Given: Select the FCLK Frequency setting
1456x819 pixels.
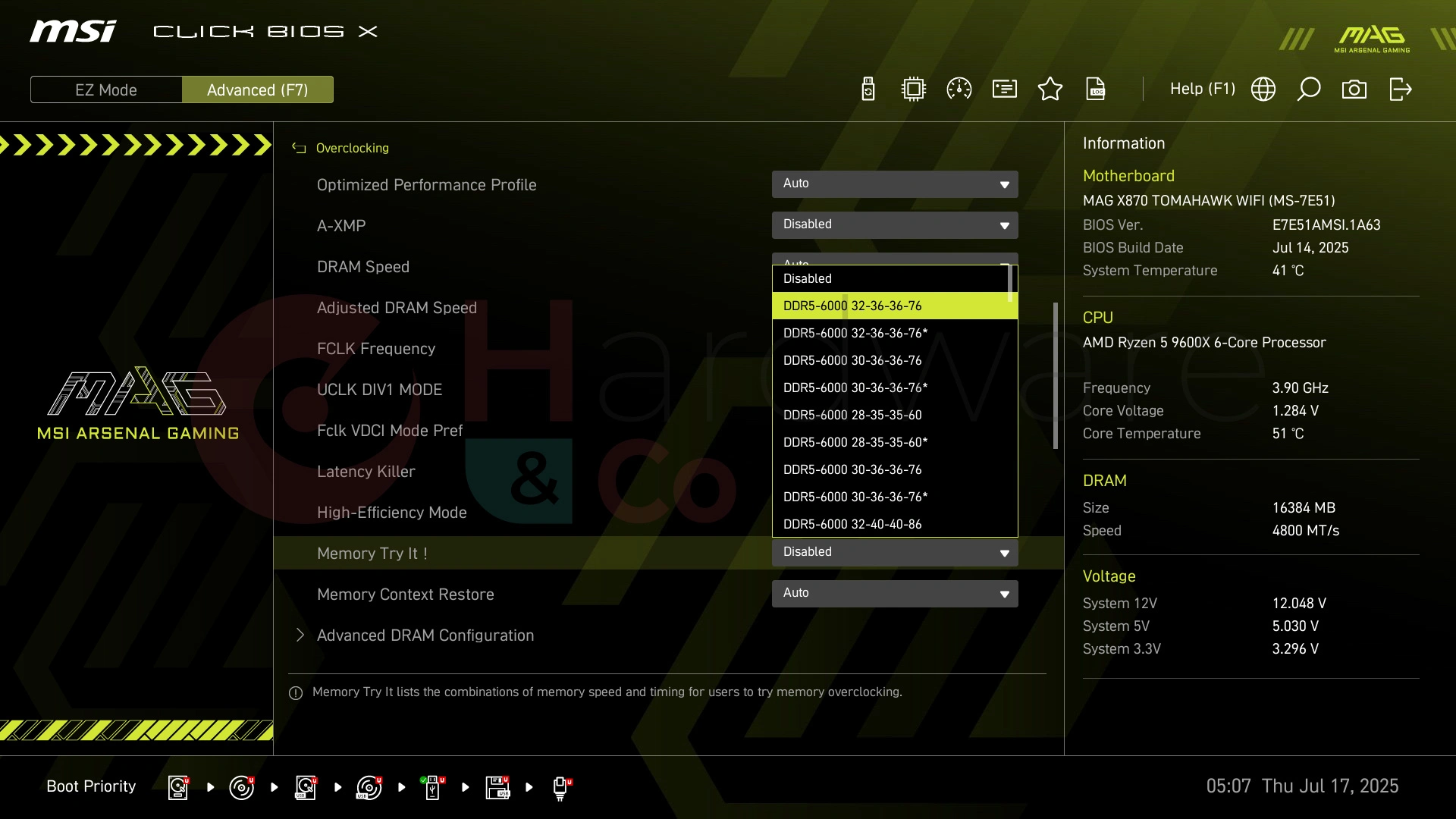Looking at the screenshot, I should 376,349.
